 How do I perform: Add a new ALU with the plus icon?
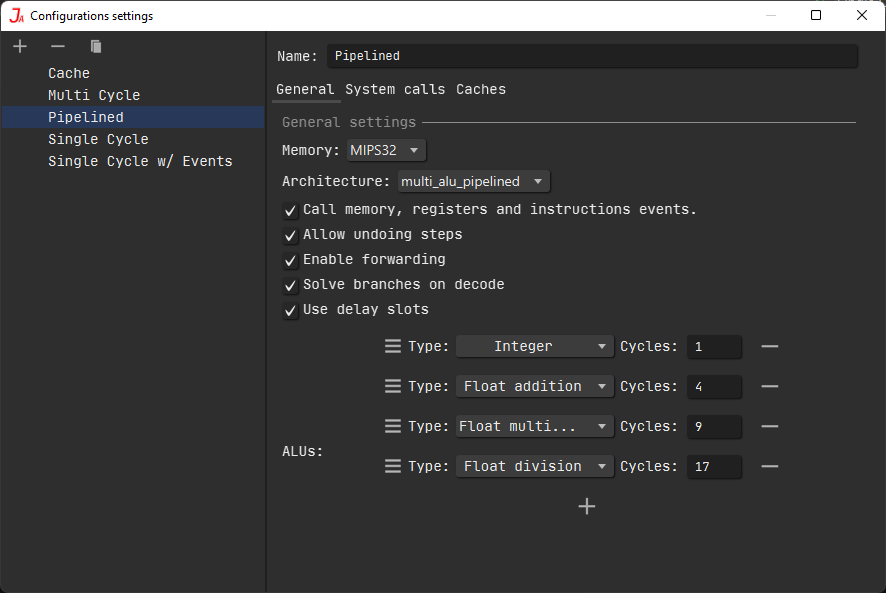(x=587, y=506)
